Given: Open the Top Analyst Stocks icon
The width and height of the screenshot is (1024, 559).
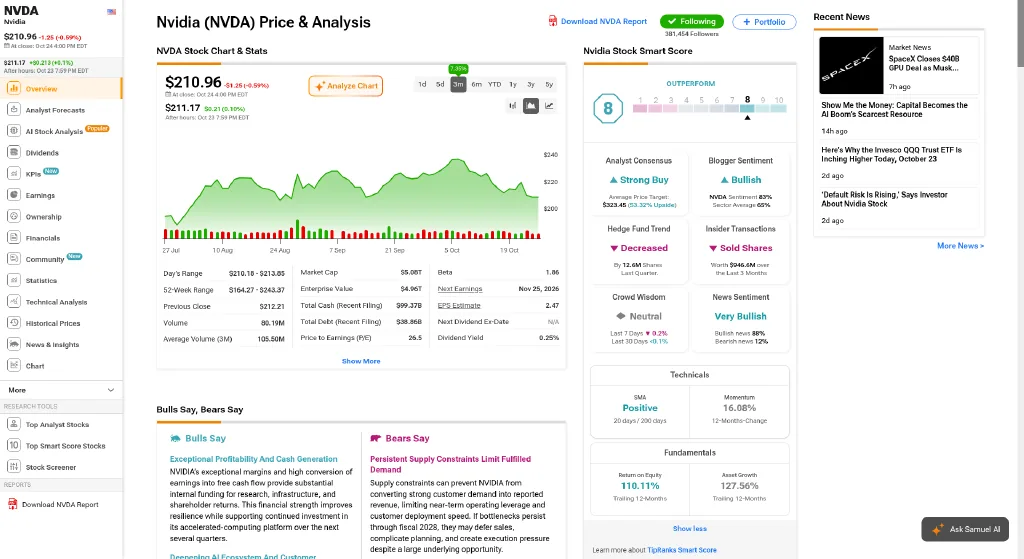Looking at the screenshot, I should (14, 424).
